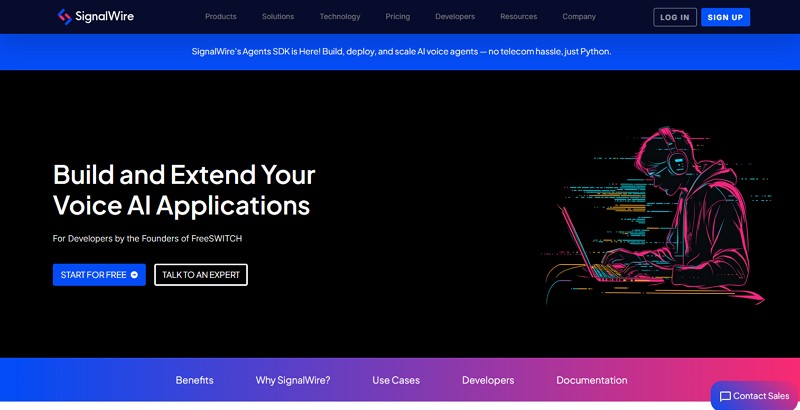
Task: Click the LOG IN button
Action: 674,17
